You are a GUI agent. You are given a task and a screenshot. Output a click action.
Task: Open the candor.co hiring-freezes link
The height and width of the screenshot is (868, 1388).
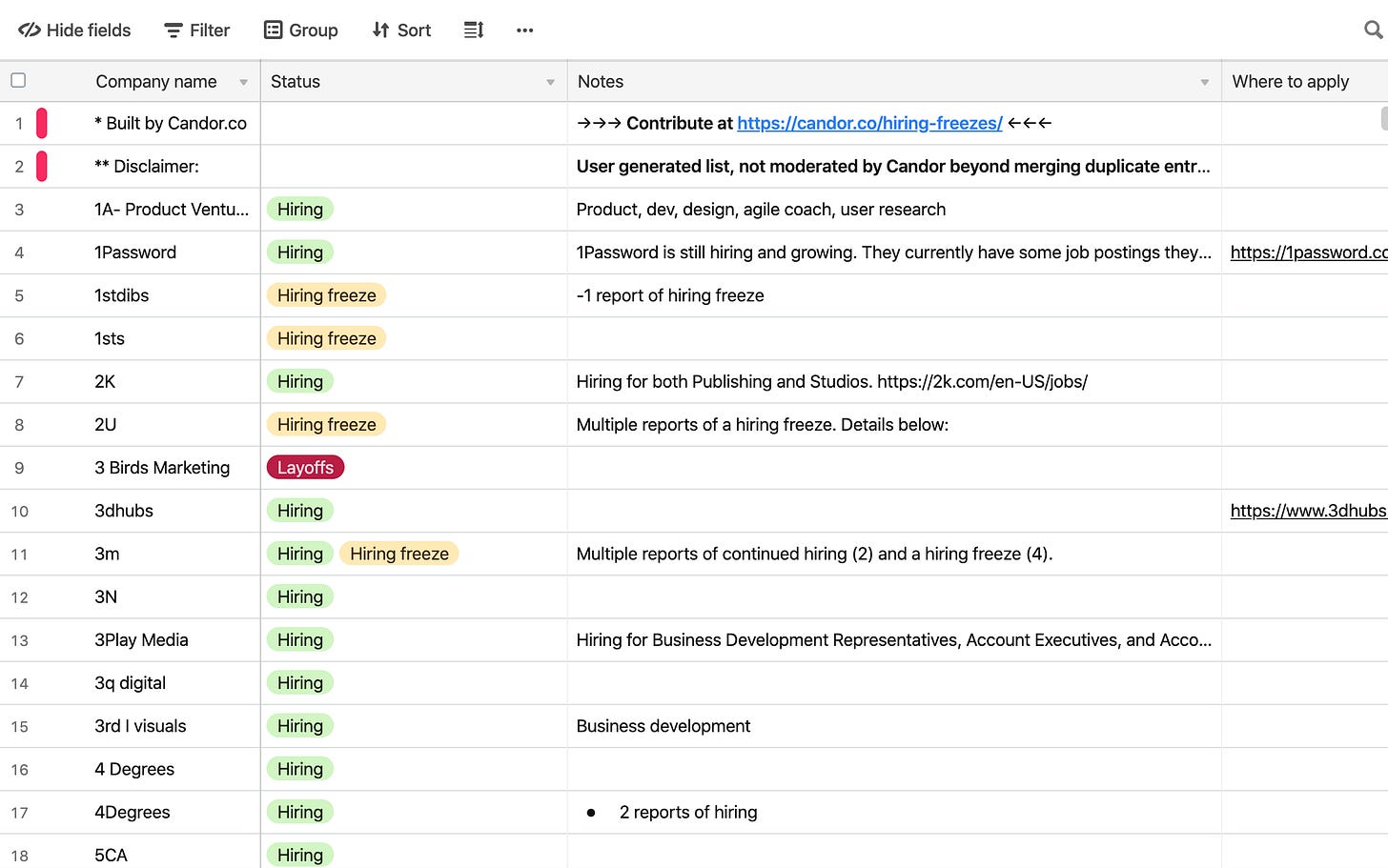(x=869, y=123)
